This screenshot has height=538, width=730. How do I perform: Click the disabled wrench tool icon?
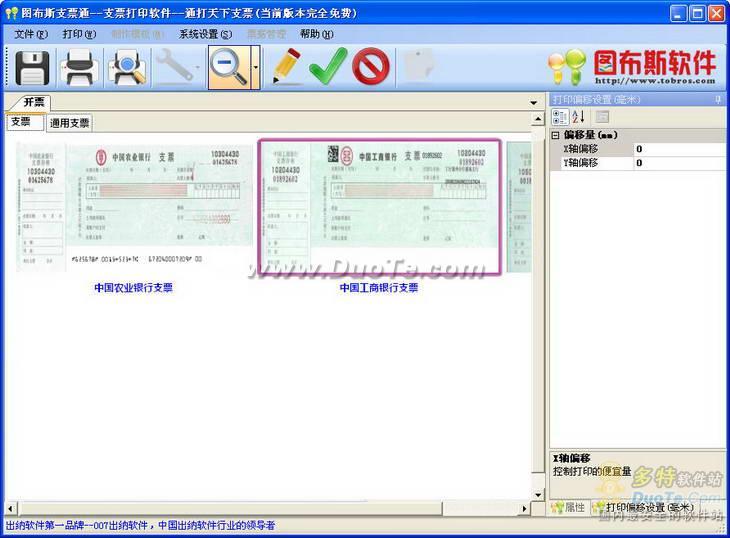click(x=175, y=66)
